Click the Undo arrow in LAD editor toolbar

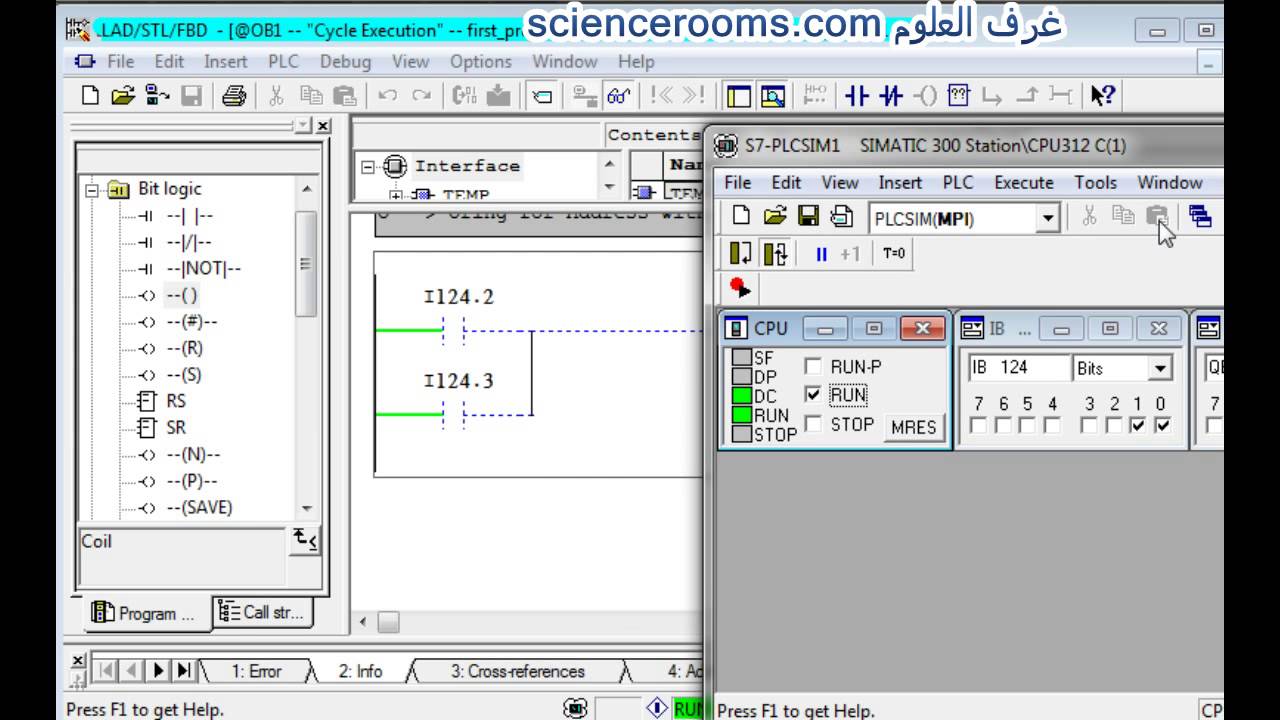pyautogui.click(x=388, y=96)
